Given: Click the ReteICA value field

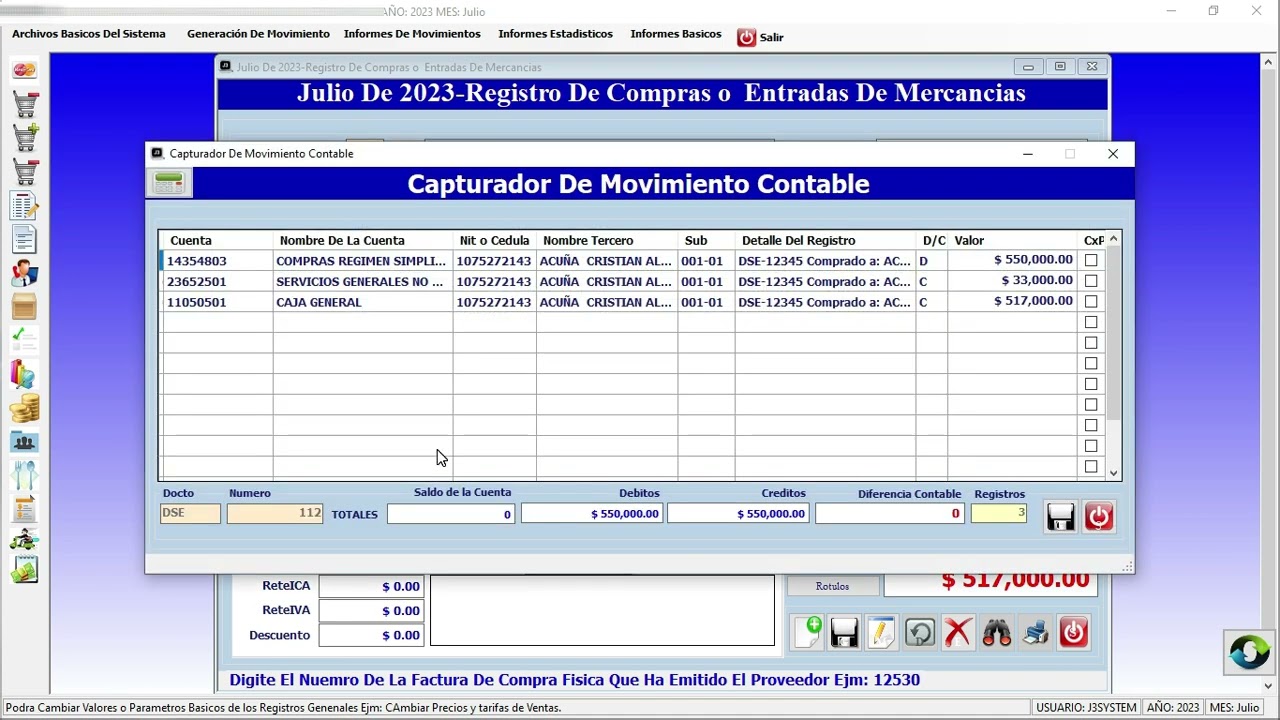Looking at the screenshot, I should pyautogui.click(x=371, y=586).
